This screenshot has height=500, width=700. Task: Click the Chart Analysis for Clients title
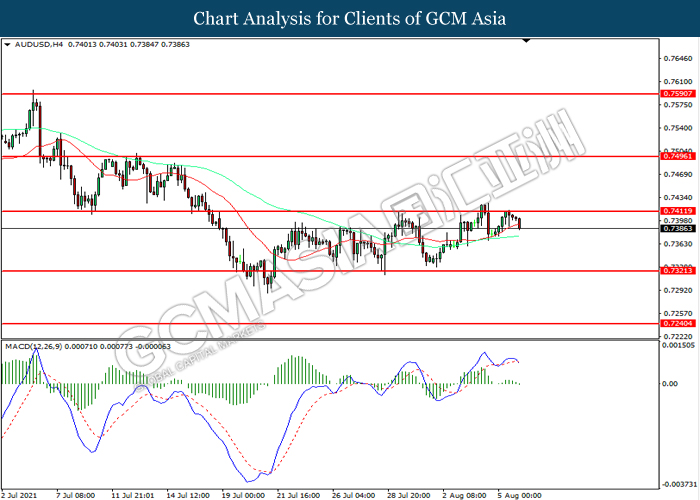tap(349, 19)
